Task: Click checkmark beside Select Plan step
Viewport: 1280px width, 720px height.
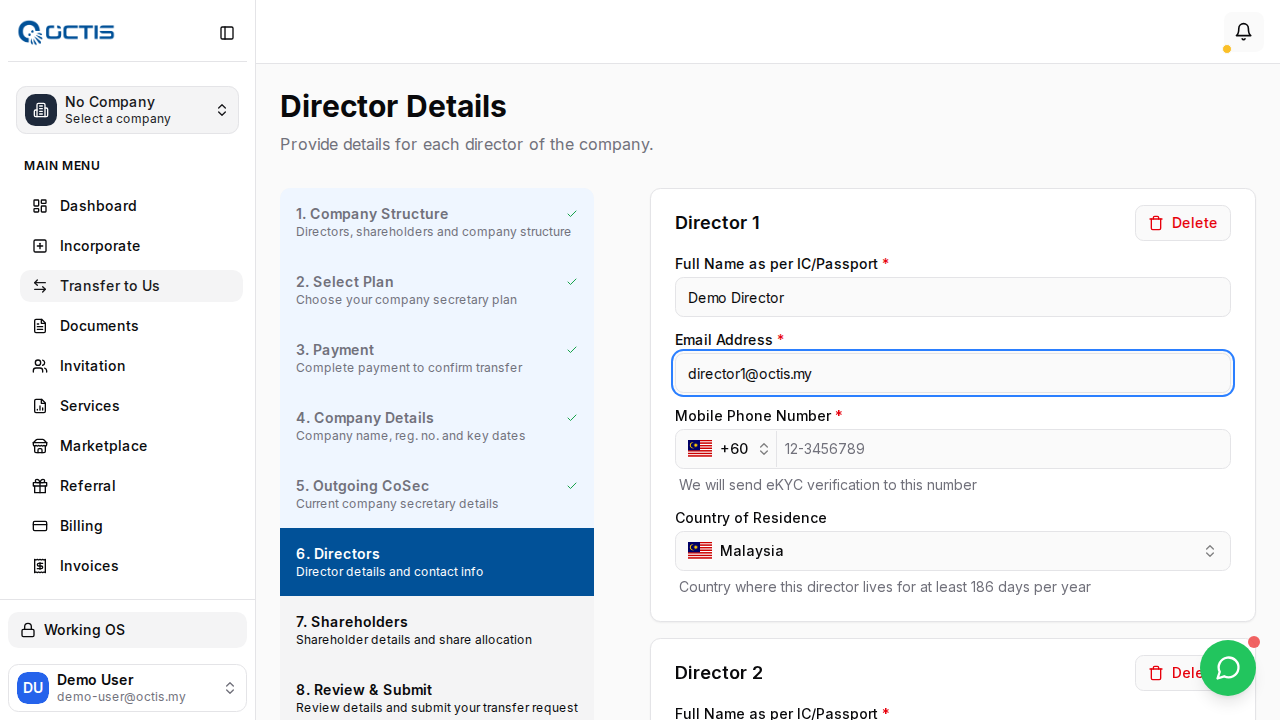Action: pos(572,282)
